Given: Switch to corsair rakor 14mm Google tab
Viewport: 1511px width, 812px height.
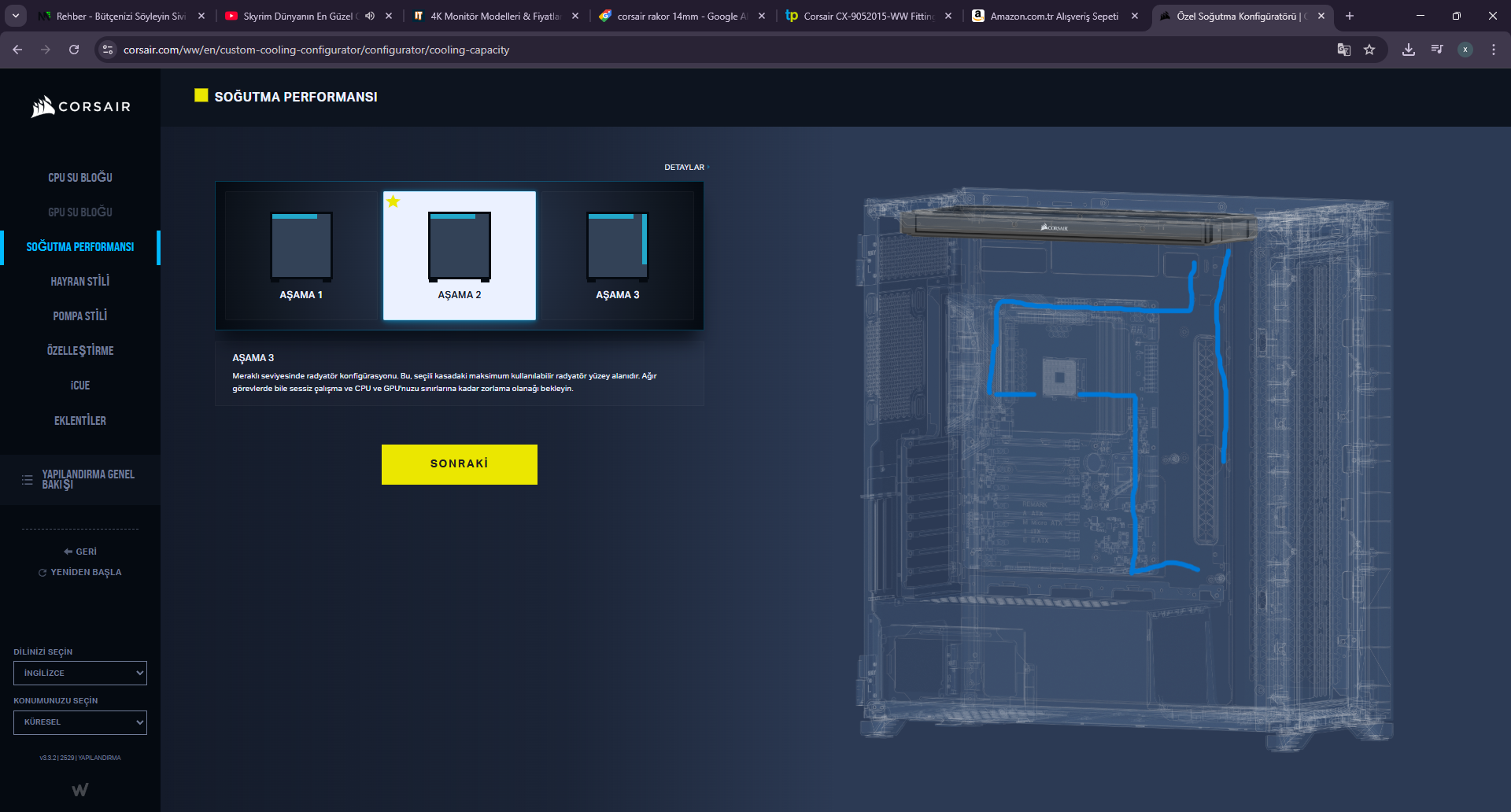Looking at the screenshot, I should 681,16.
